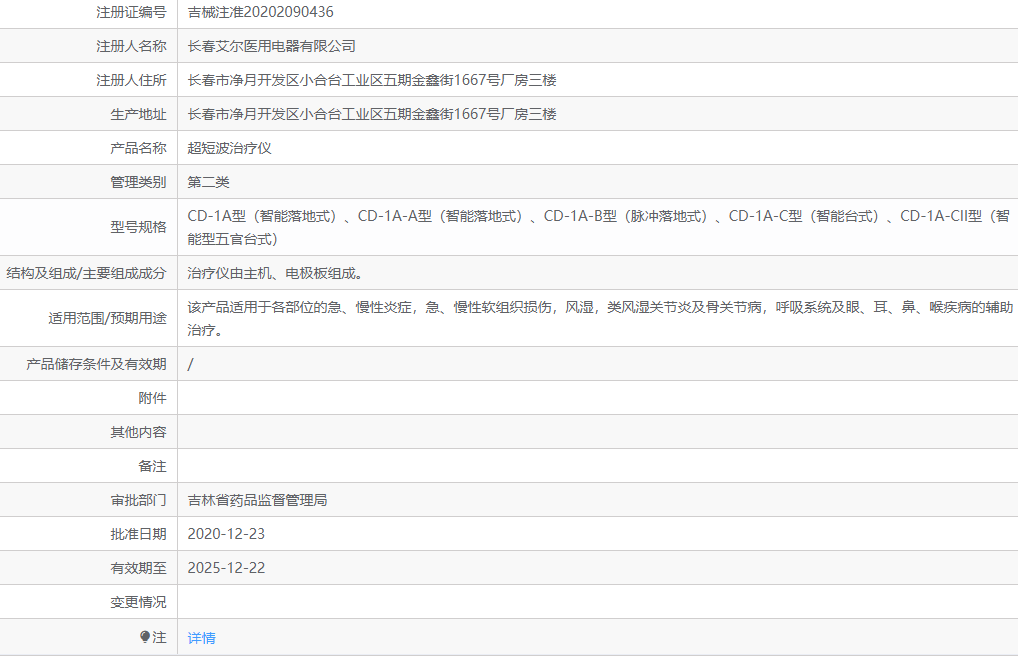This screenshot has width=1018, height=656.
Task: Select the intended use description starting 该产品适用于
Action: click(x=600, y=318)
